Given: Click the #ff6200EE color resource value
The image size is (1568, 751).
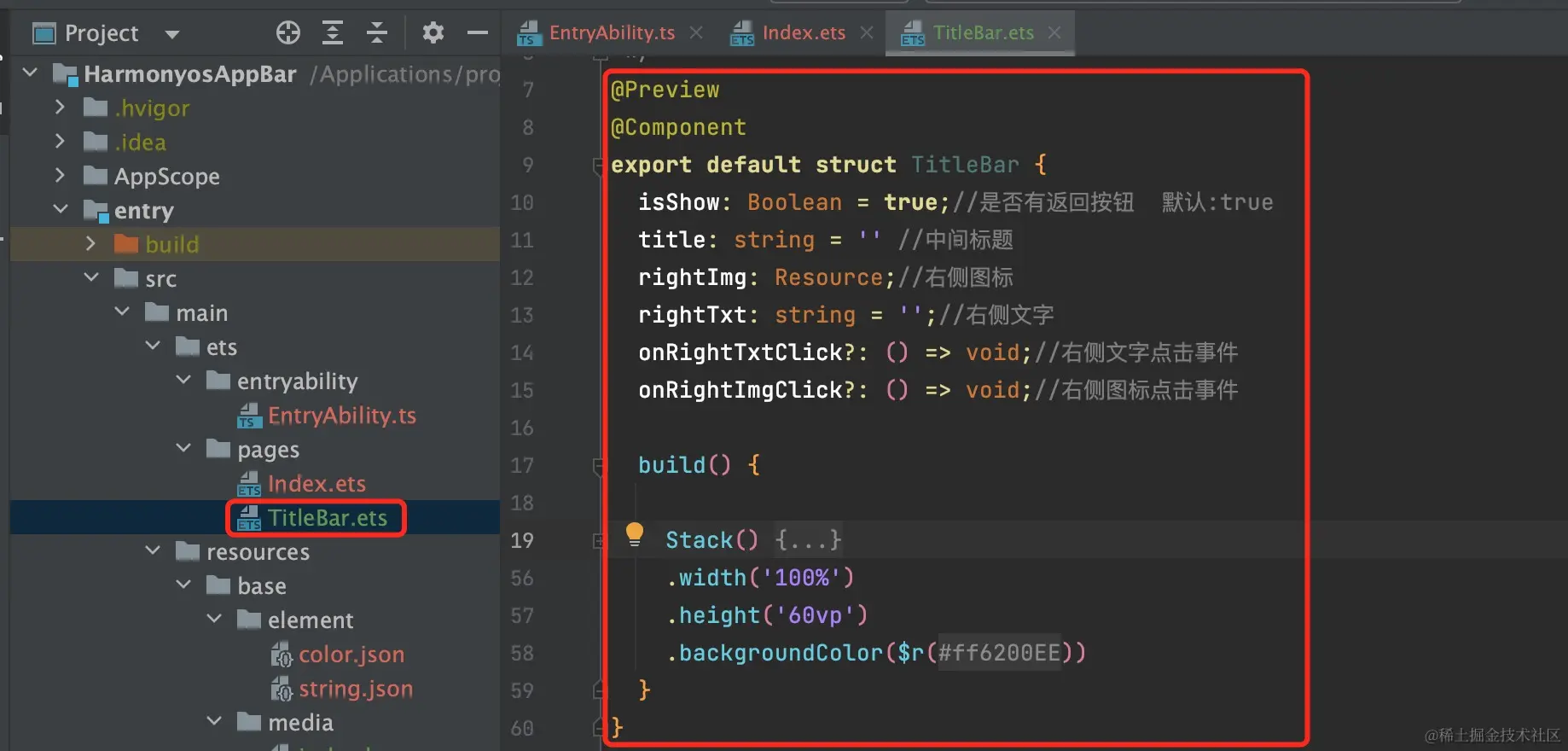Looking at the screenshot, I should [x=999, y=653].
